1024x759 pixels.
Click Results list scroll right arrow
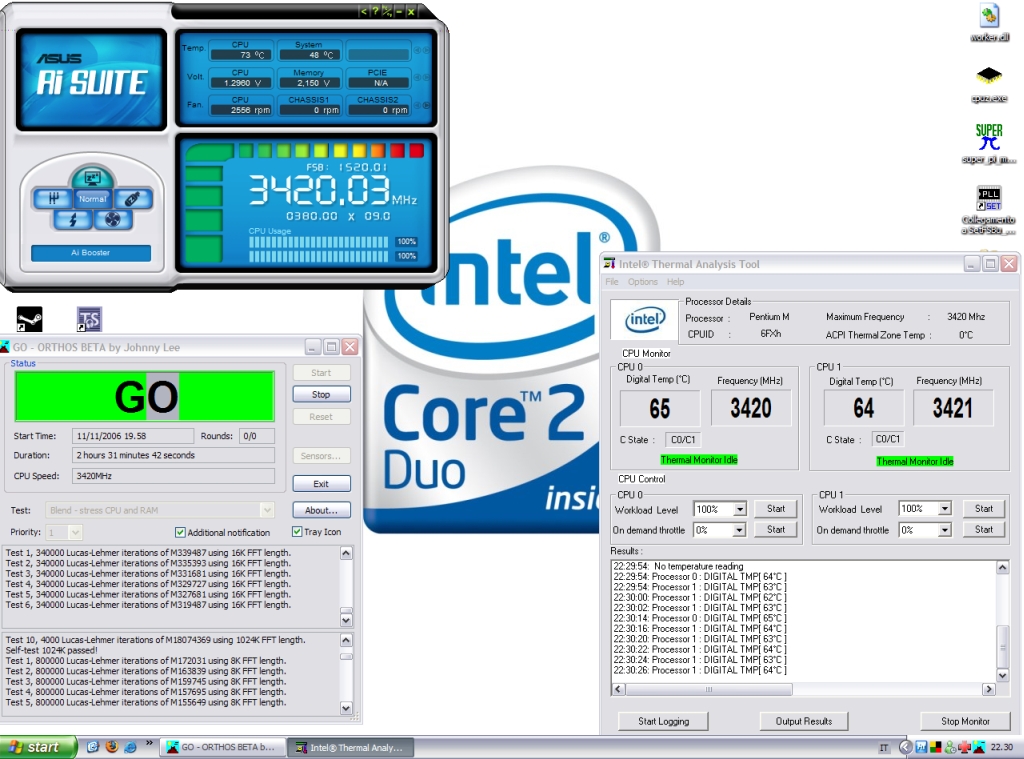coord(989,689)
